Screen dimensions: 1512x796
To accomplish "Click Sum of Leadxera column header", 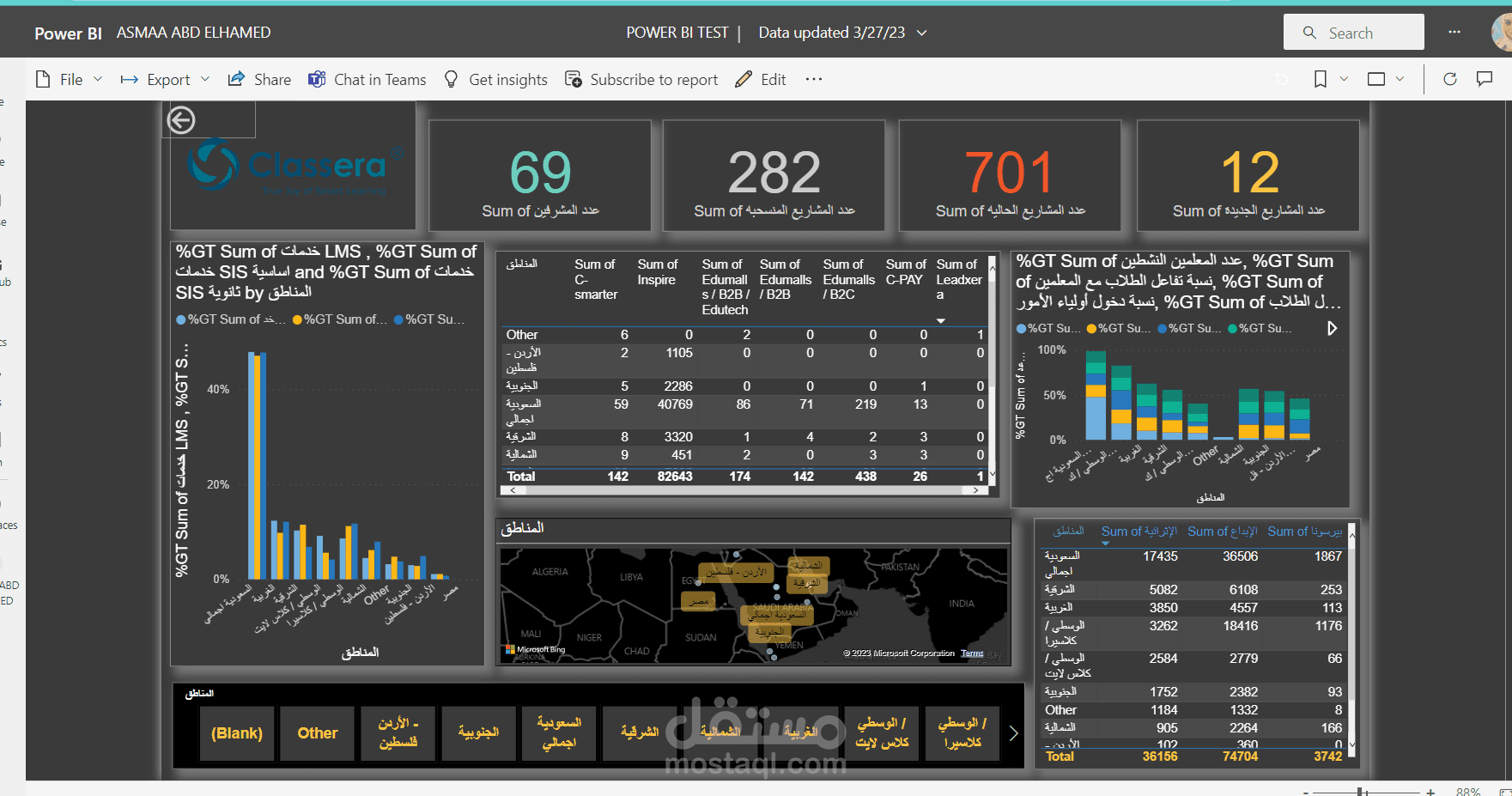I will (x=959, y=280).
